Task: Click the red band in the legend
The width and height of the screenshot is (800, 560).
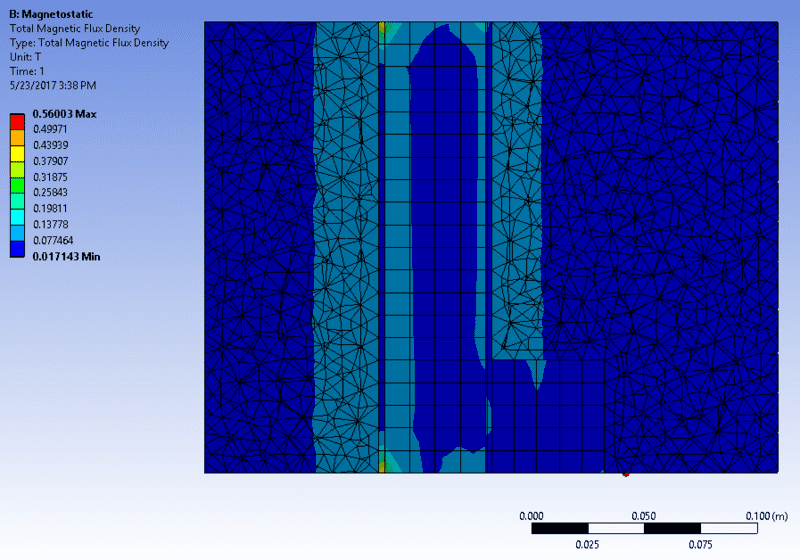Action: click(x=17, y=121)
